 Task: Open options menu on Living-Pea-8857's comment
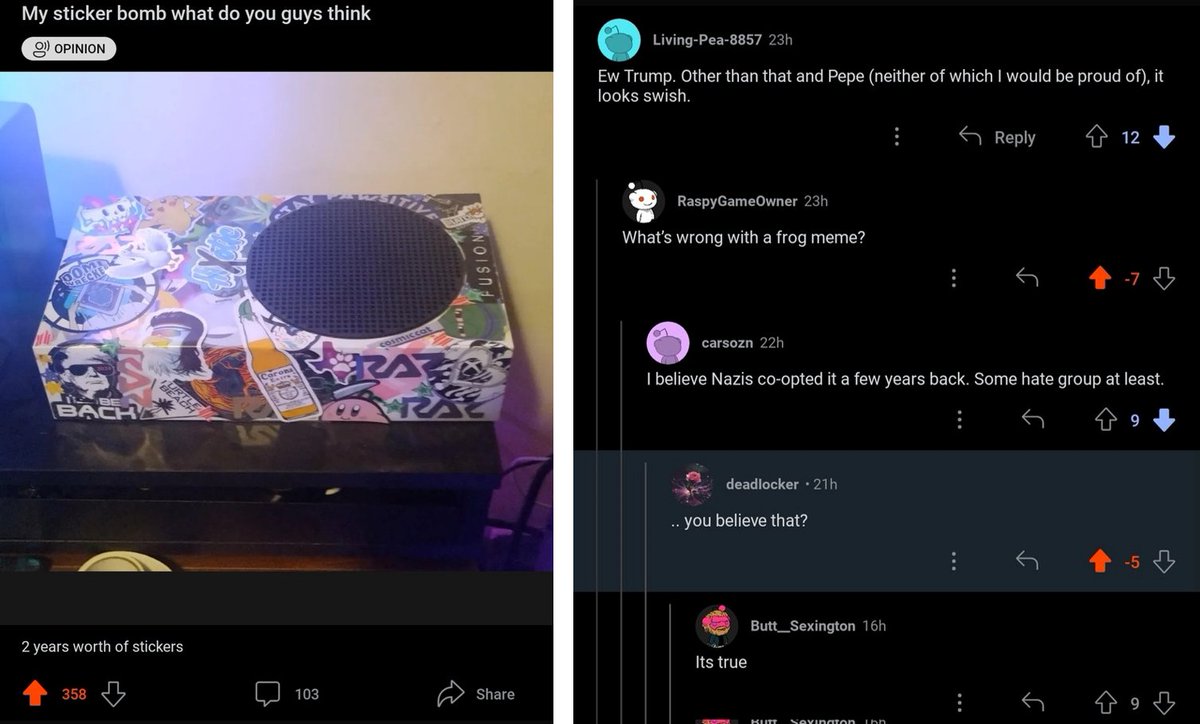click(x=896, y=137)
